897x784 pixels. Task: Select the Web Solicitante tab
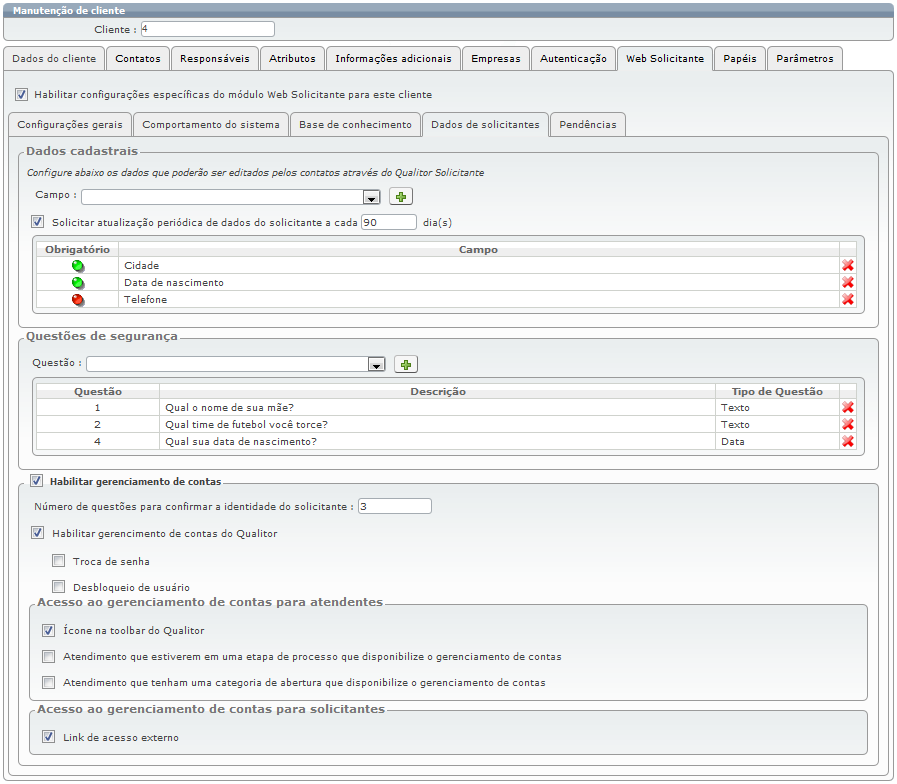(665, 58)
